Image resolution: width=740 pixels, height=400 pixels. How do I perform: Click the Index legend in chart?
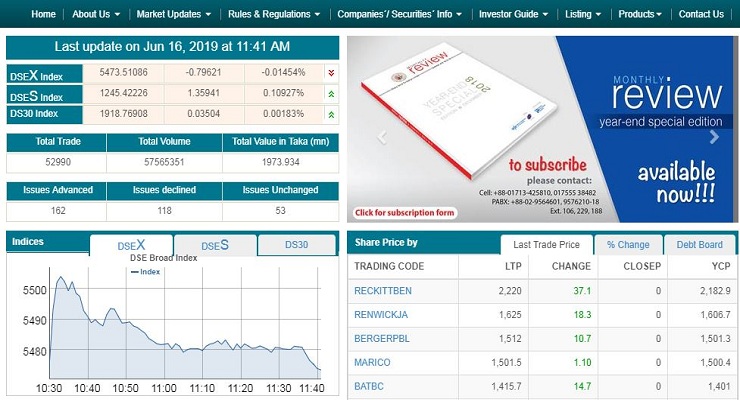tap(145, 272)
